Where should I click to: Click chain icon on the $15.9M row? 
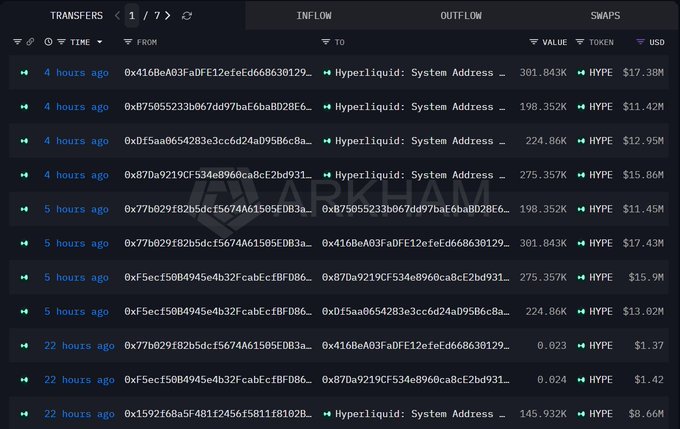[24, 277]
